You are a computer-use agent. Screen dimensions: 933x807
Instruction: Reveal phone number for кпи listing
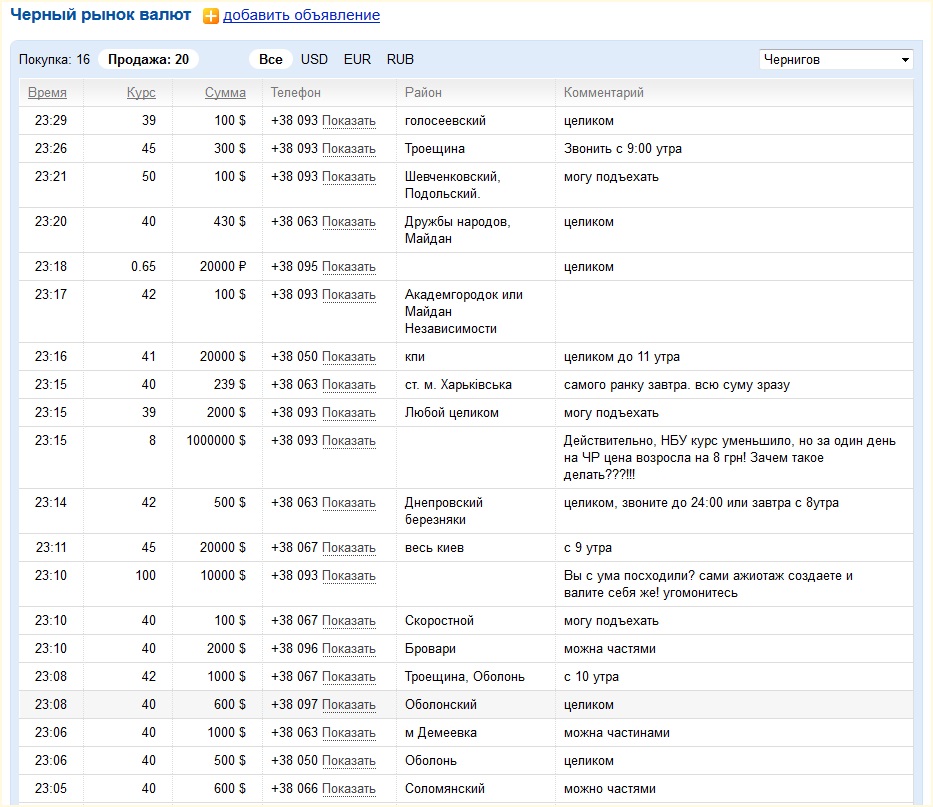(x=349, y=357)
